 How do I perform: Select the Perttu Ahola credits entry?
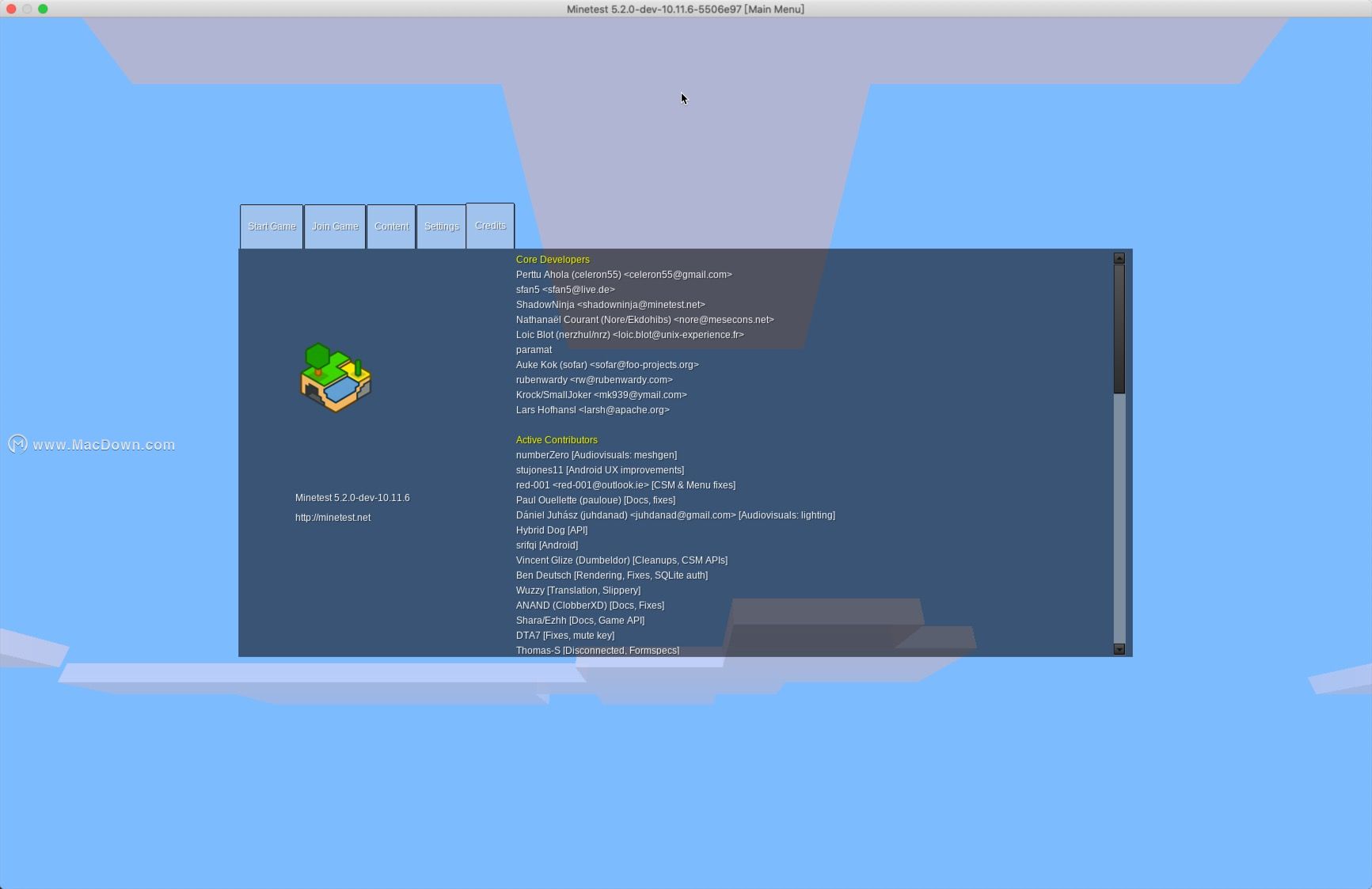tap(623, 275)
